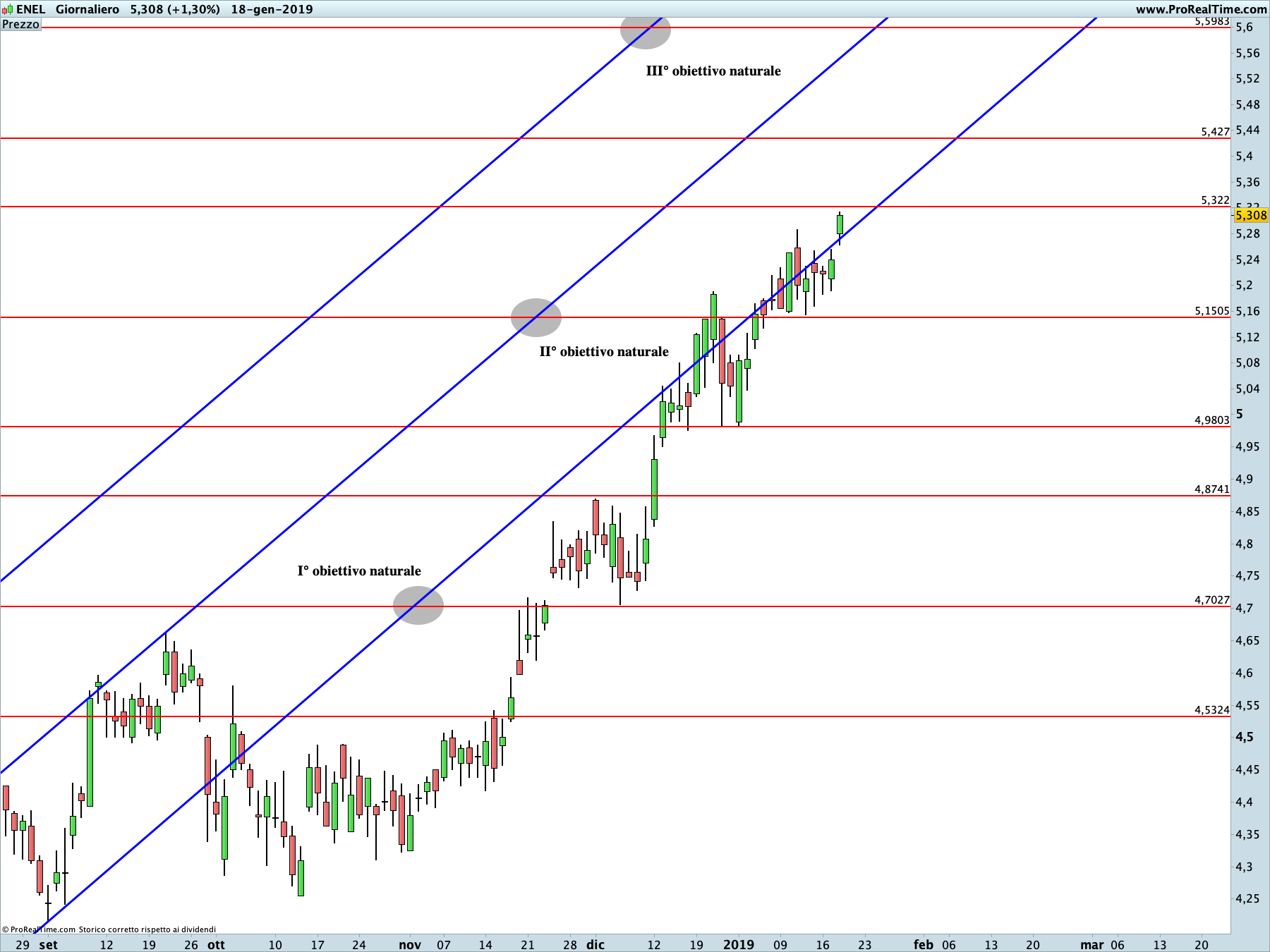This screenshot has height=952, width=1270.
Task: Click the 5,427 horizontal level label
Action: pos(1216,132)
